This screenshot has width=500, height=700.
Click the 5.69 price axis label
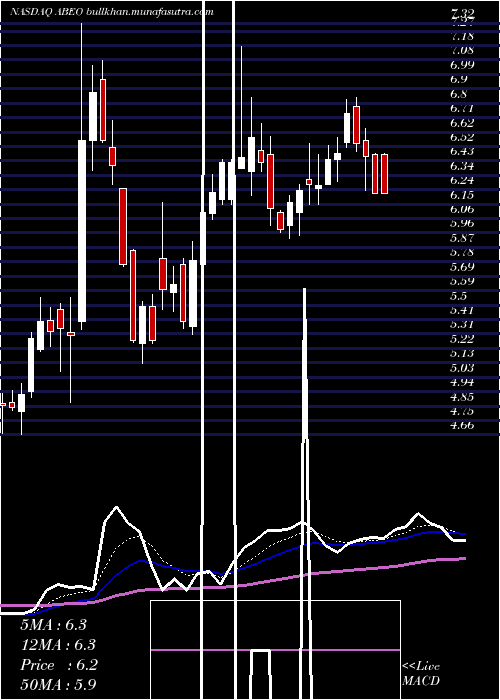462,267
